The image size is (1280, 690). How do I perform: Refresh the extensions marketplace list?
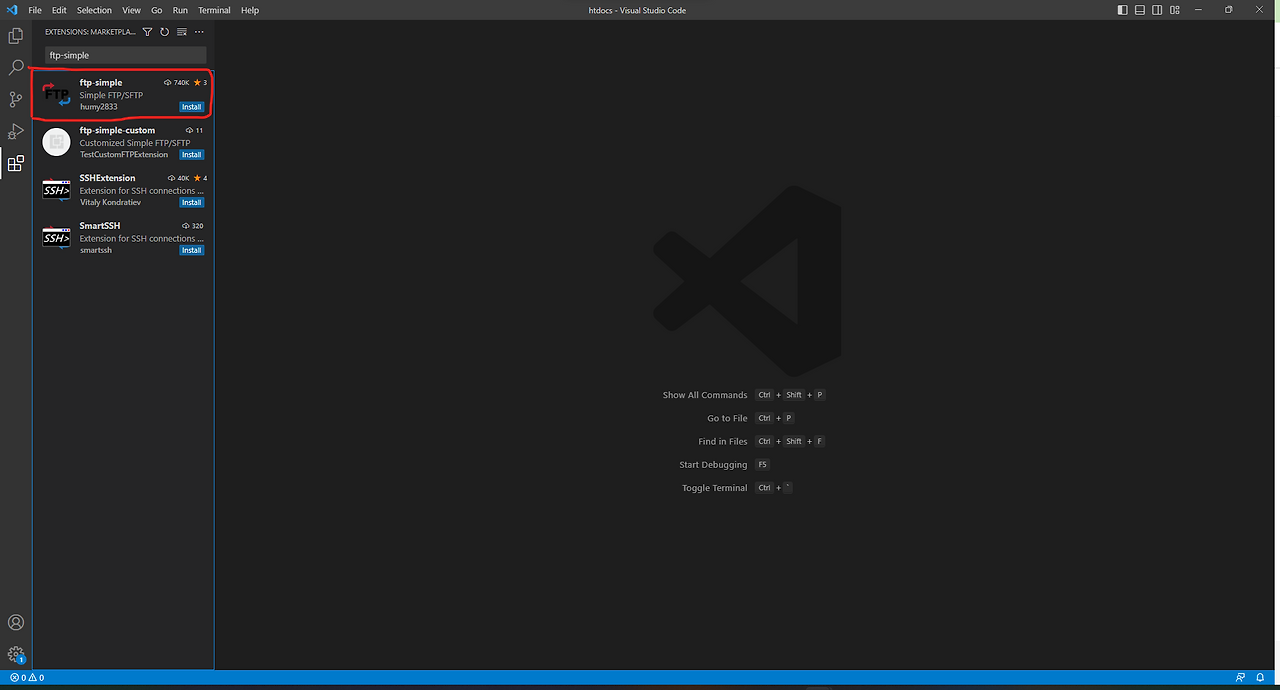click(163, 31)
